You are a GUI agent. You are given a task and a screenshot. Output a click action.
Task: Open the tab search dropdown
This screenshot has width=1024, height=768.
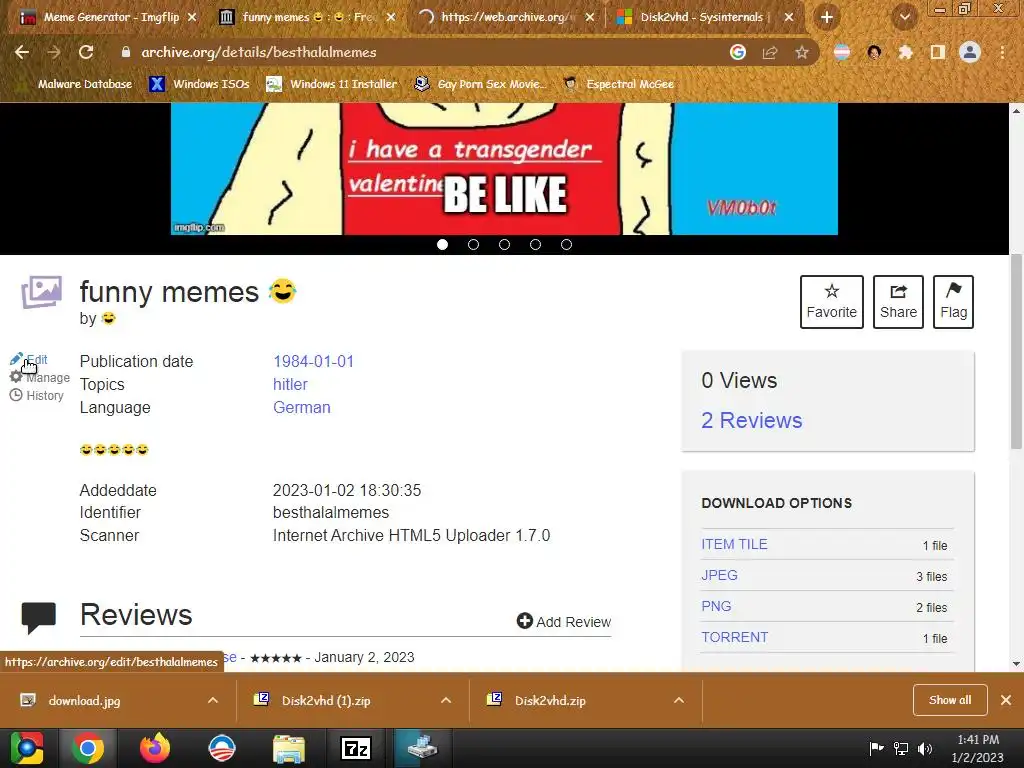click(905, 18)
